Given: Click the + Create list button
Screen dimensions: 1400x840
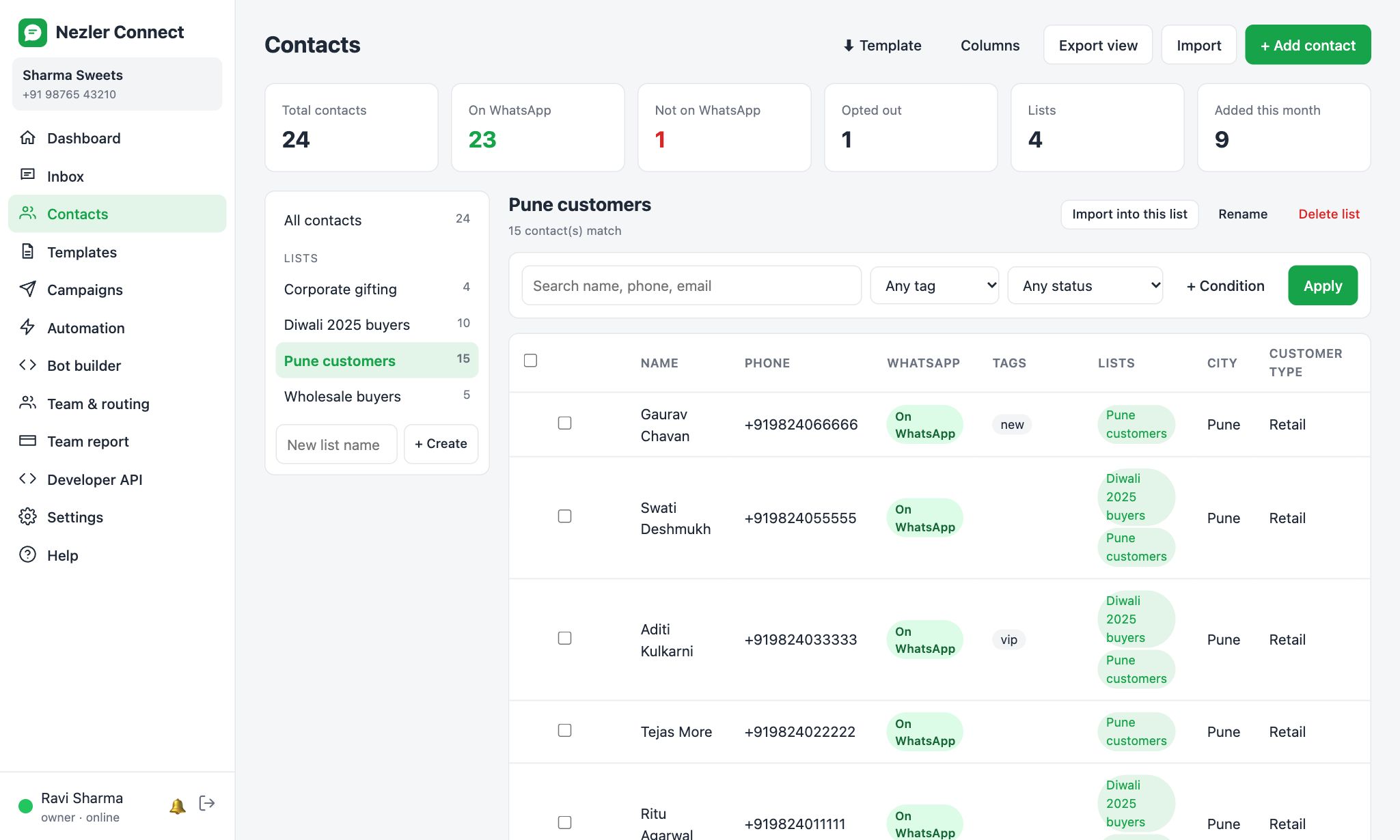Looking at the screenshot, I should pyautogui.click(x=441, y=444).
